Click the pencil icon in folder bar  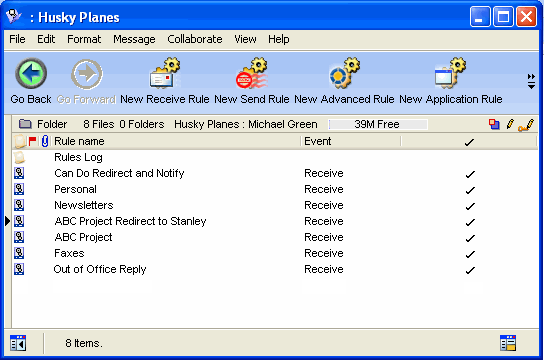point(510,124)
